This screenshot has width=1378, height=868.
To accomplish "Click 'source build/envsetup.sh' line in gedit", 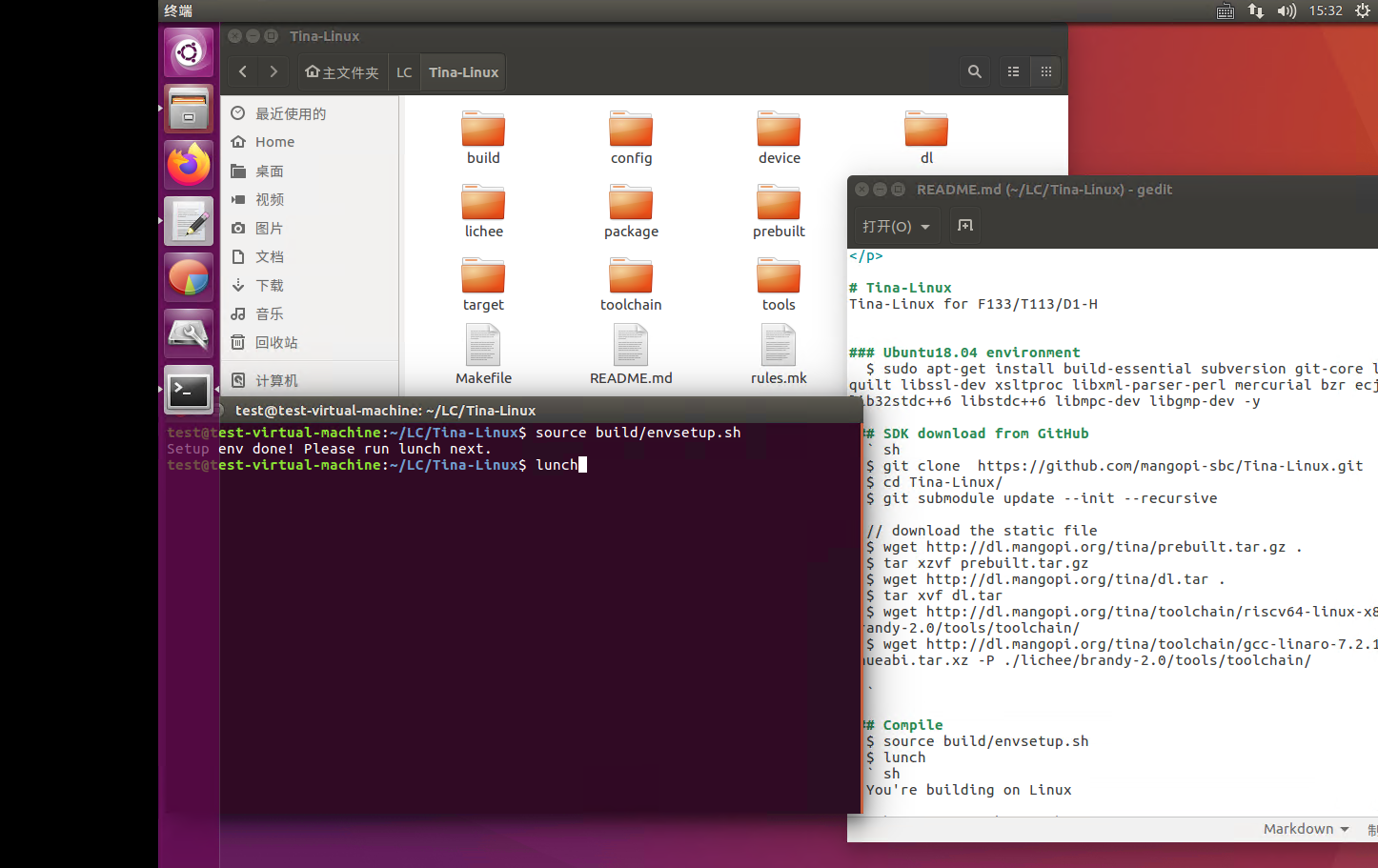I will click(x=977, y=741).
